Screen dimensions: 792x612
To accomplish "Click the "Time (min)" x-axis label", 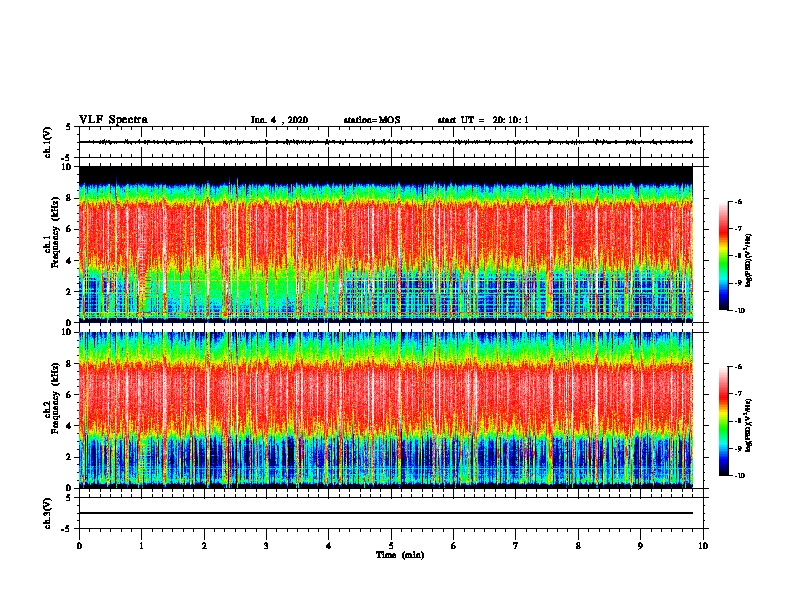I will (x=400, y=555).
